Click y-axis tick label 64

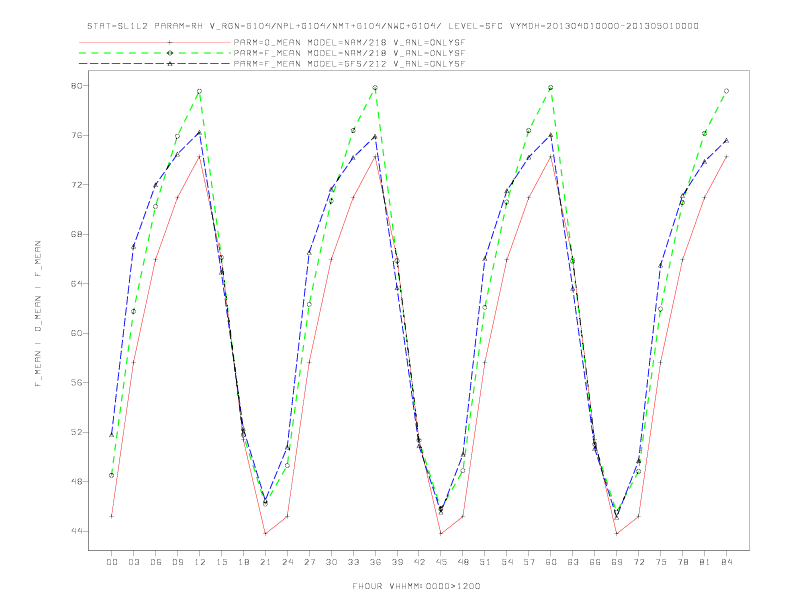(76, 284)
